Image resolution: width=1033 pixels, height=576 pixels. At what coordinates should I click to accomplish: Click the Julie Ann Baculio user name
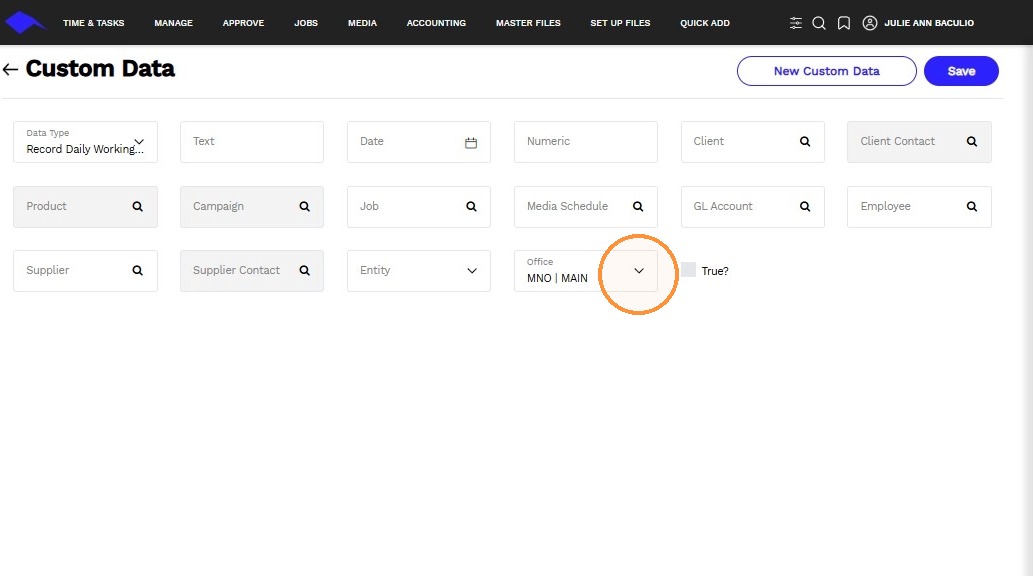[x=929, y=23]
